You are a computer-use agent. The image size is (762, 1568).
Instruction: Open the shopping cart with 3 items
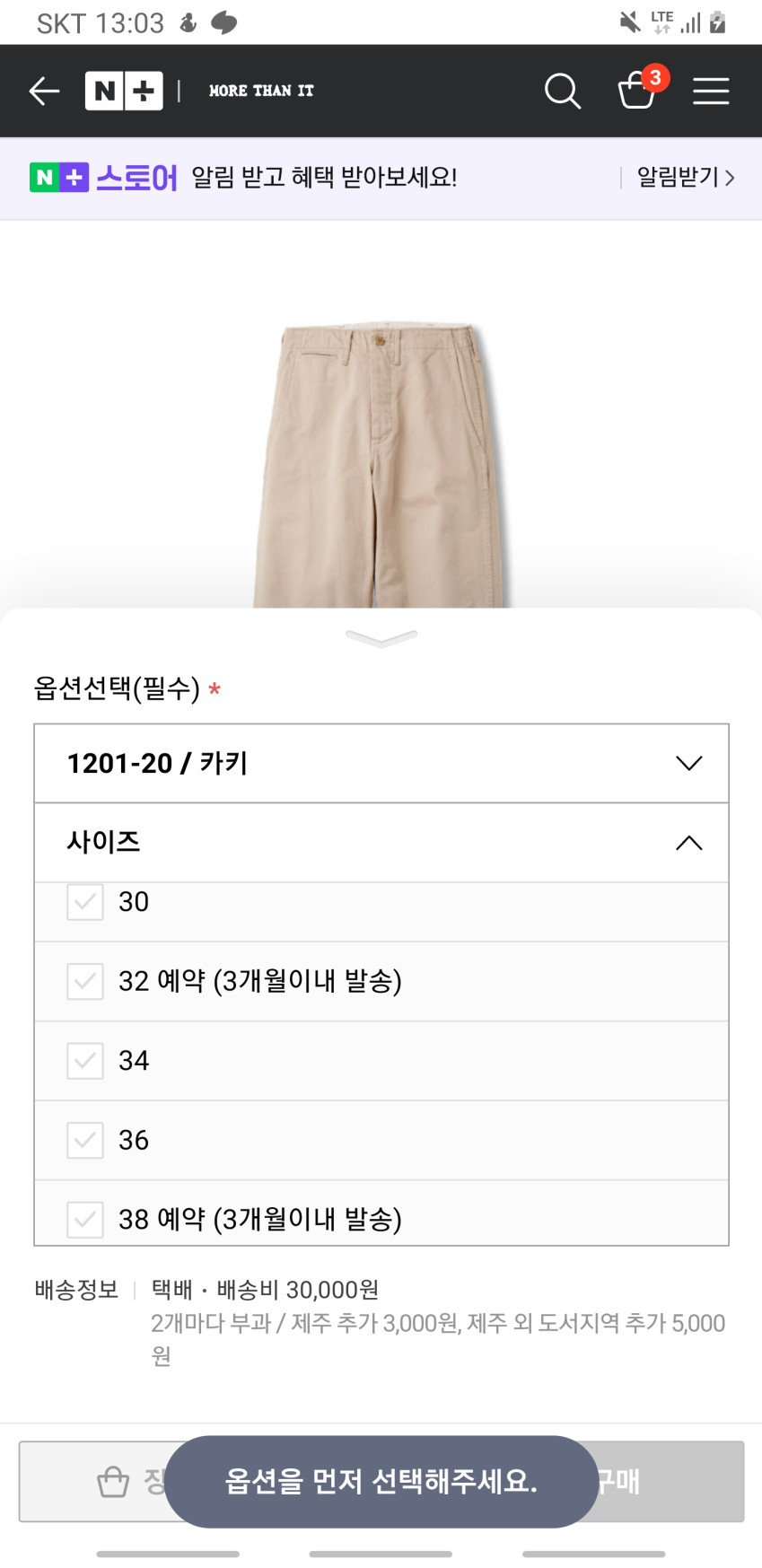click(638, 90)
